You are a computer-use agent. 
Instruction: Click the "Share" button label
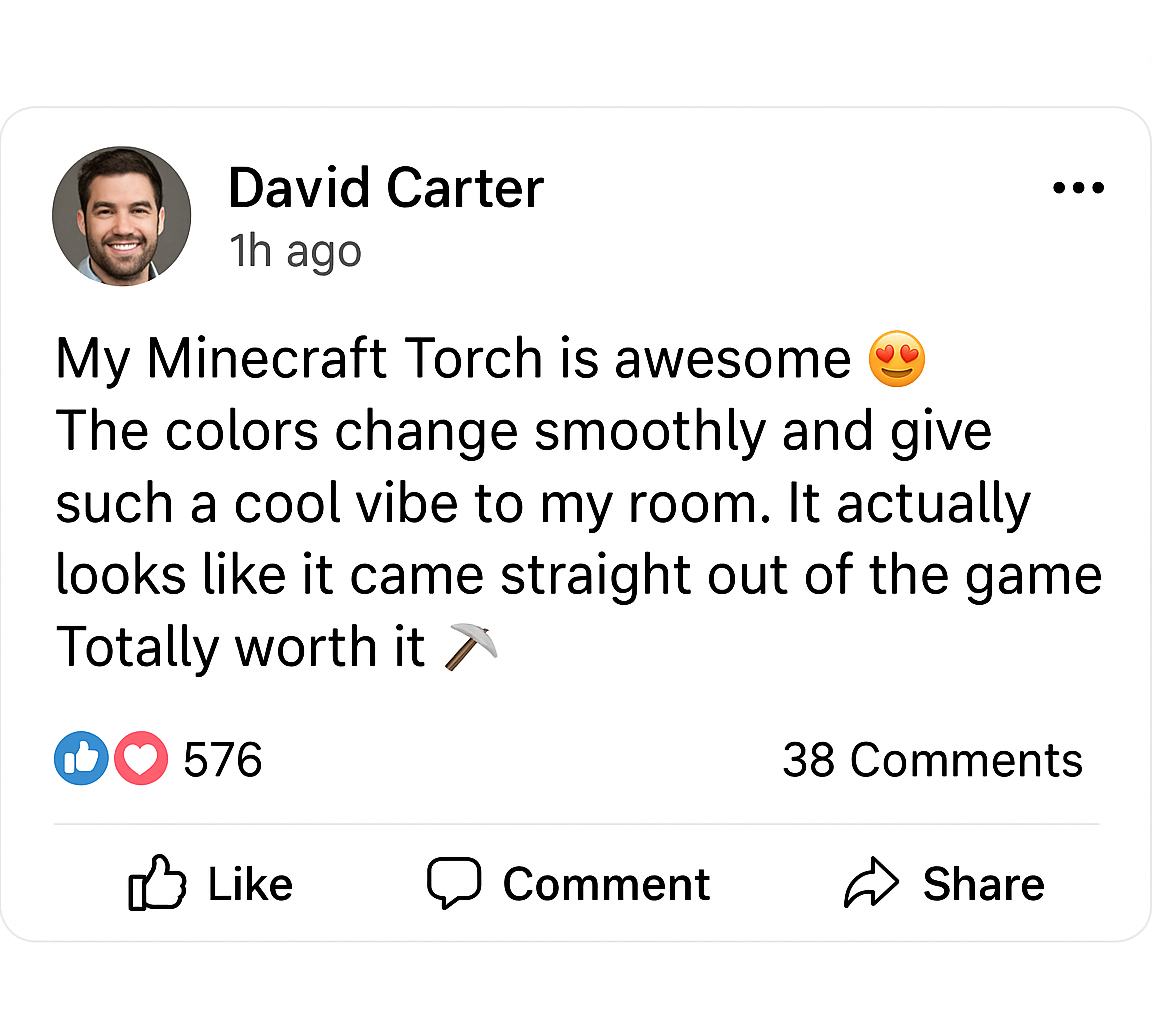983,885
